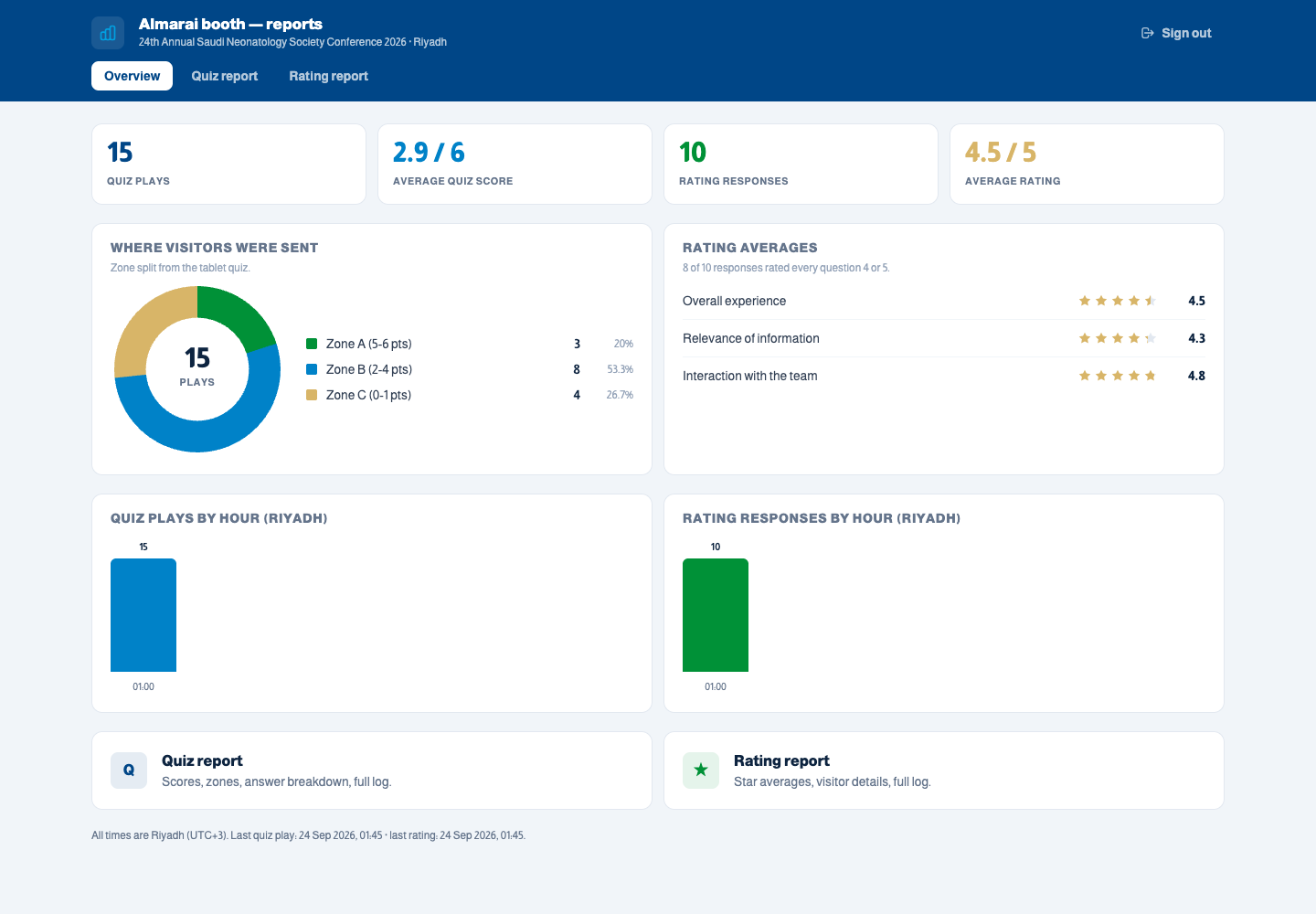Screen dimensions: 1316x914
Task: Click the Relevance of information star rating
Action: [x=1118, y=338]
